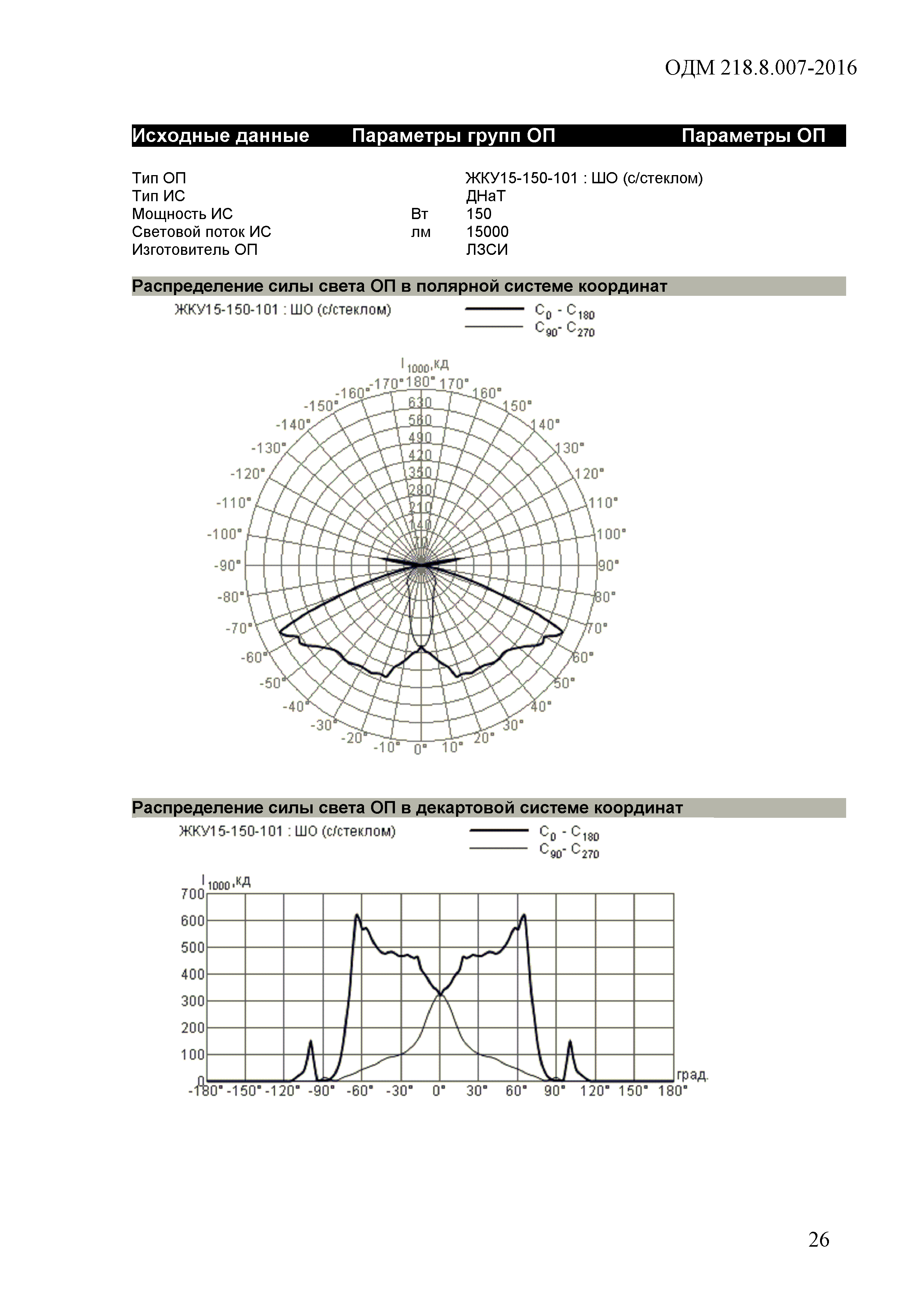Image resolution: width=924 pixels, height=1307 pixels.
Task: Click the Cartesian legend entry C0 - C180
Action: point(534,833)
